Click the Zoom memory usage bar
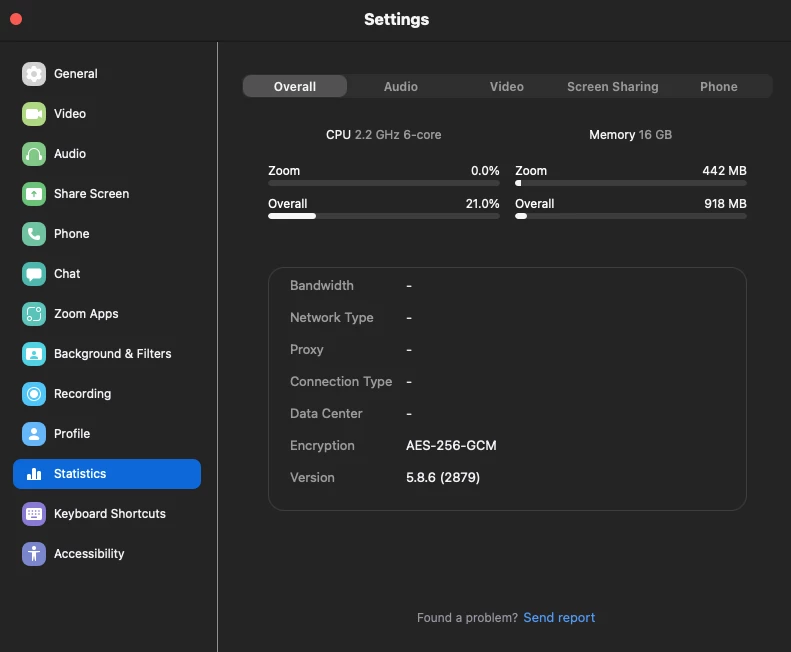This screenshot has width=791, height=652. [631, 183]
